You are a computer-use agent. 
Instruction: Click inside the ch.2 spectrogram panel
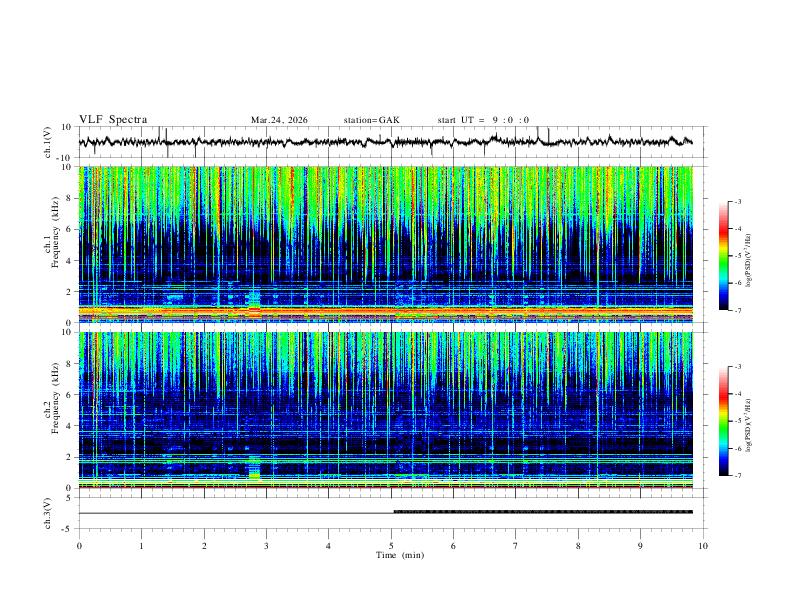click(x=385, y=410)
